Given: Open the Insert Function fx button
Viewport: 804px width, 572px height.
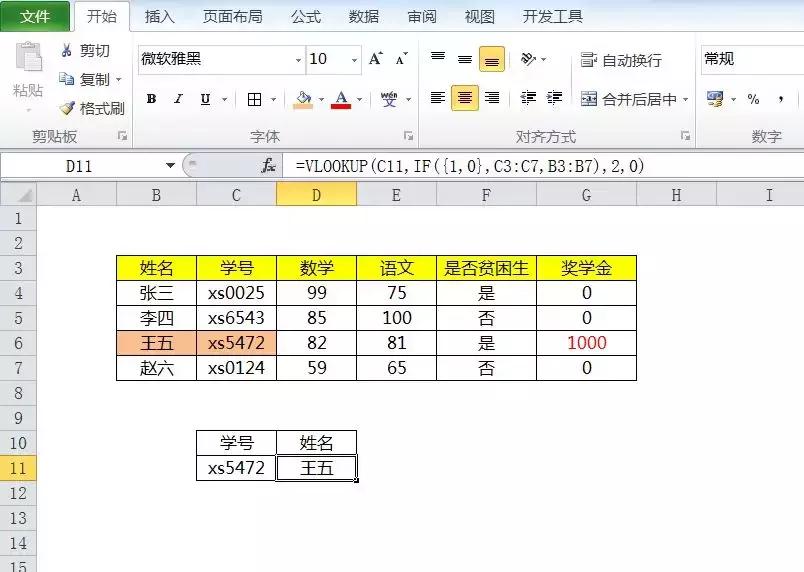Looking at the screenshot, I should [x=268, y=166].
